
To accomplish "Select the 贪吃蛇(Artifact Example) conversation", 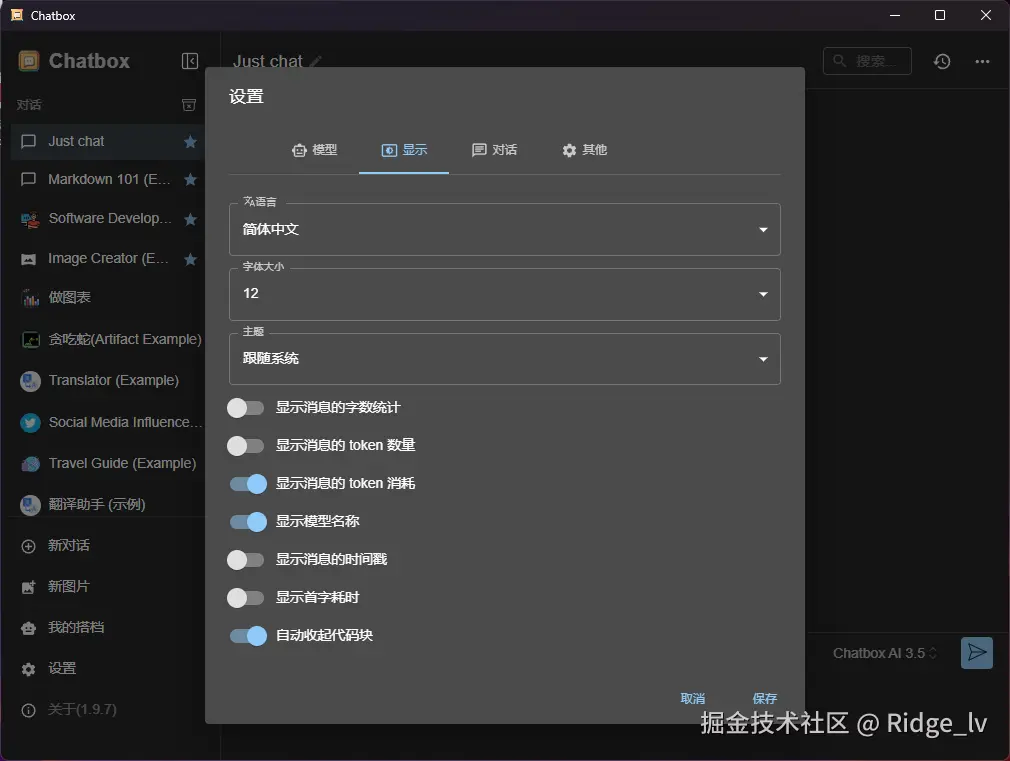I will click(107, 339).
